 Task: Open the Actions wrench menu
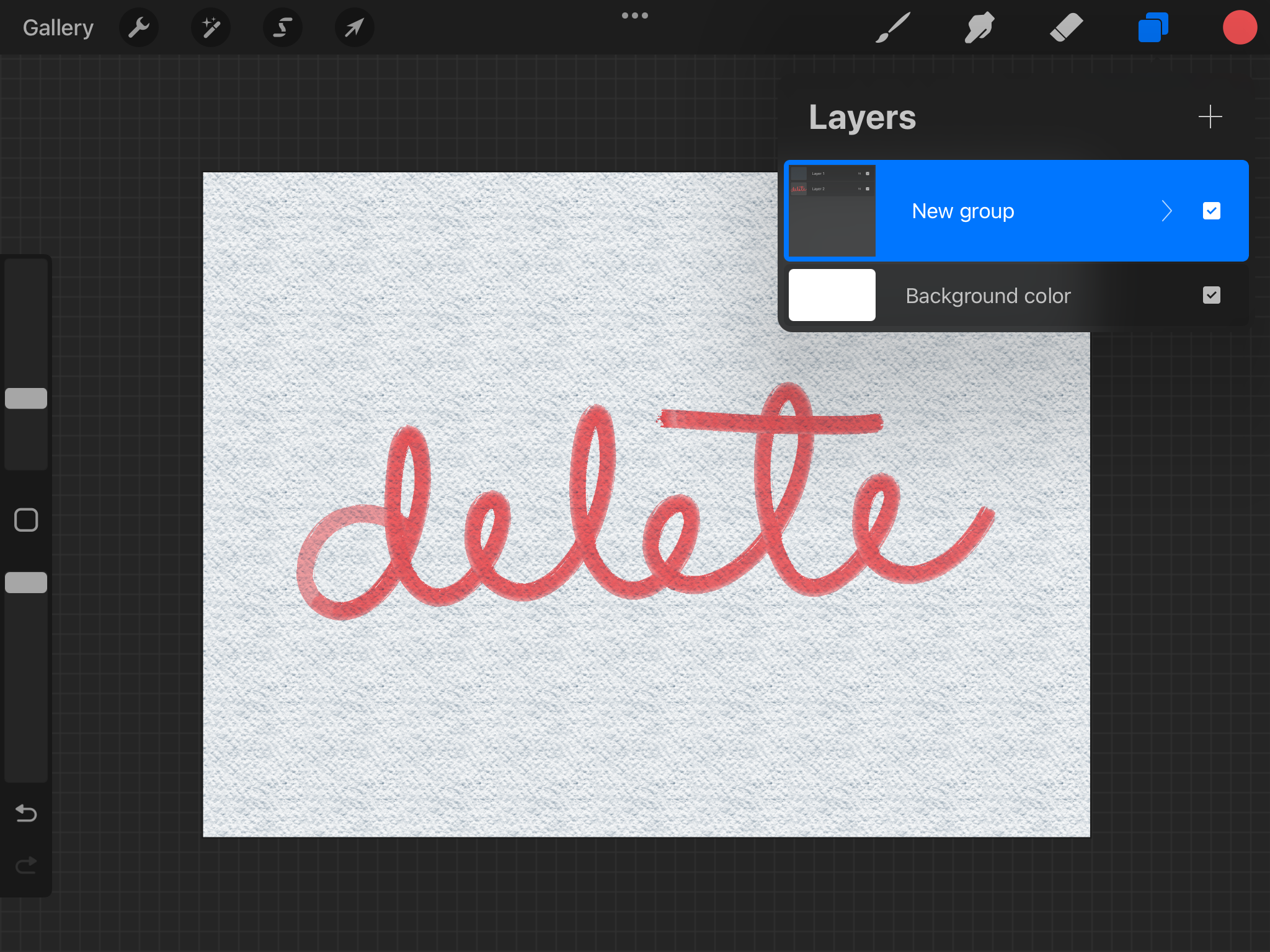coord(139,27)
